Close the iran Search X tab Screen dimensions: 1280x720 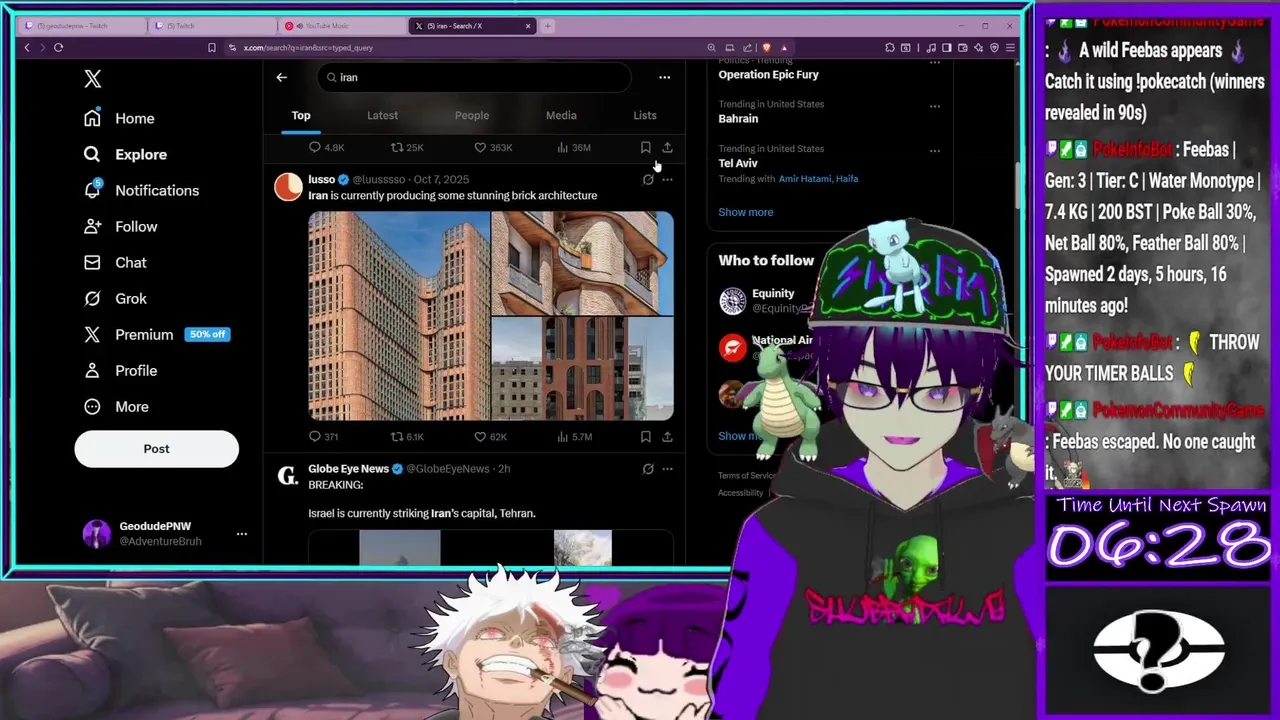pyautogui.click(x=528, y=26)
